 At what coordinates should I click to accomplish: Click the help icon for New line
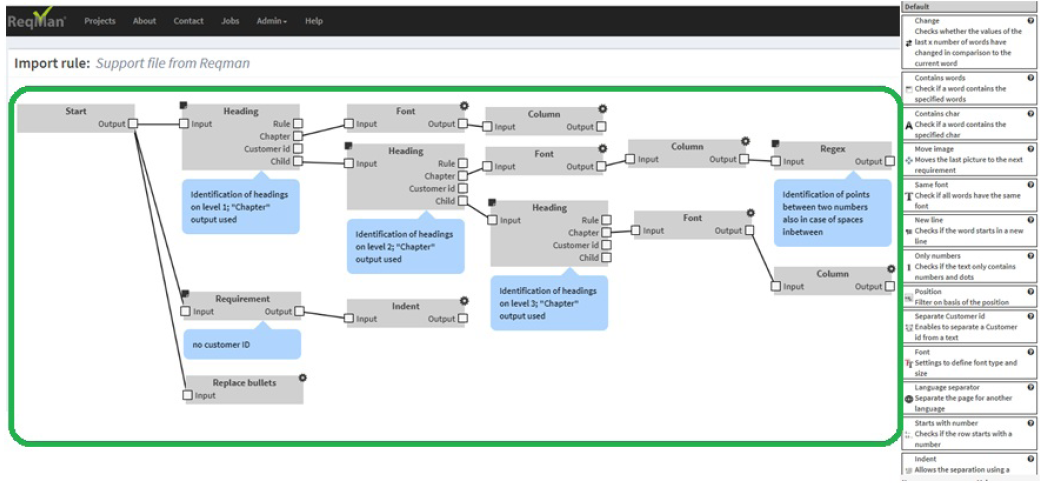[1031, 221]
